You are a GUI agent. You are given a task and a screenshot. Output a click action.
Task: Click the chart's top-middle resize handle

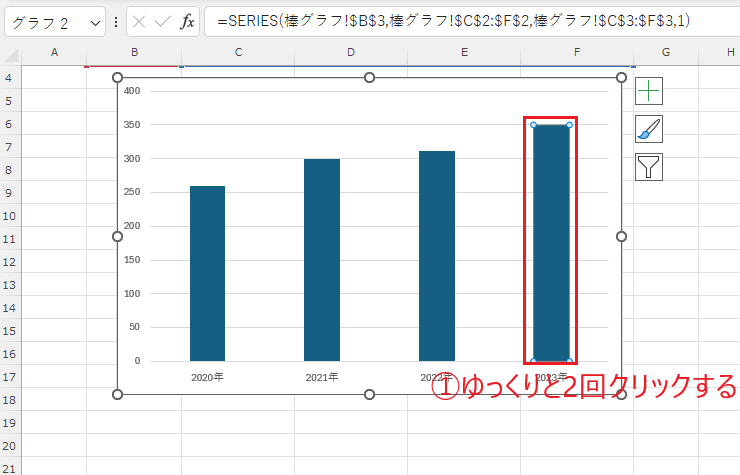tap(370, 77)
